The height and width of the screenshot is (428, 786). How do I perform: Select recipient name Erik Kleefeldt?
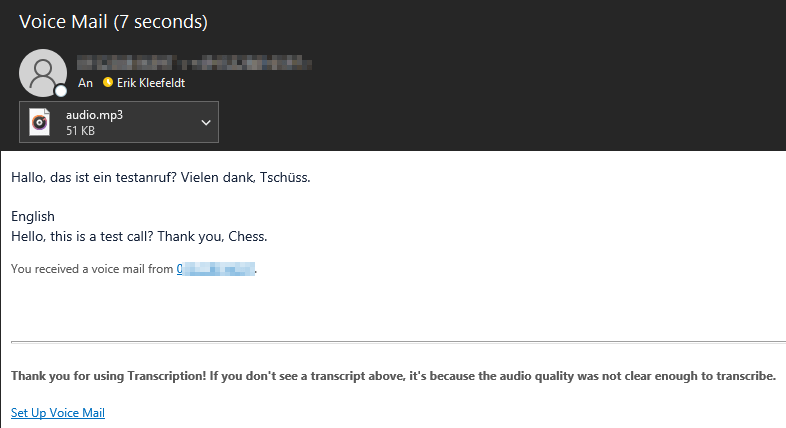point(151,83)
